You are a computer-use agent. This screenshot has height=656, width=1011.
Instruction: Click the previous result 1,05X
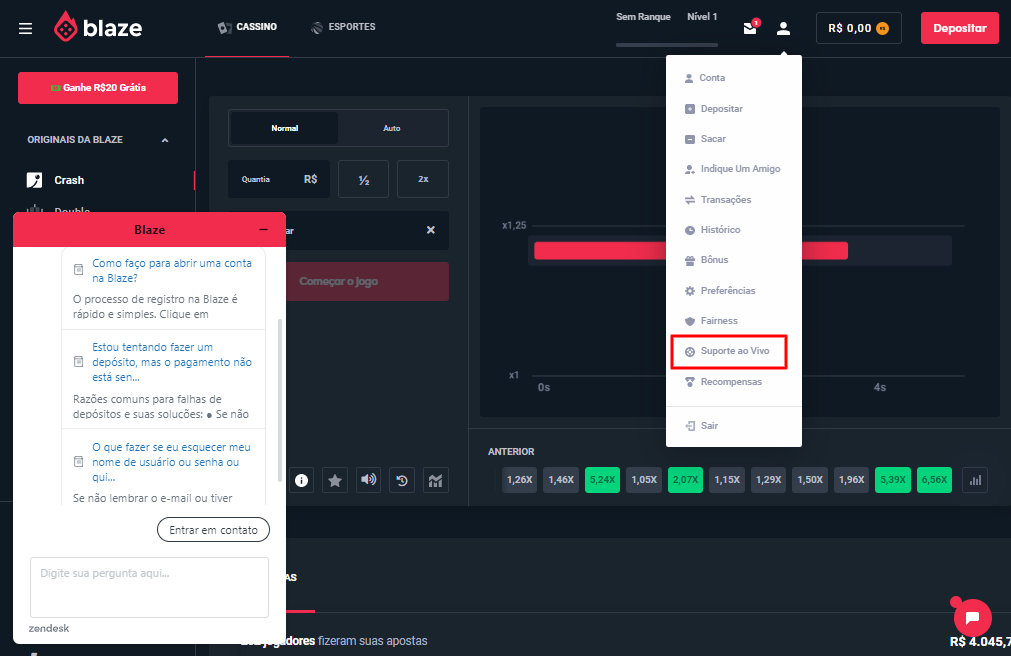click(x=643, y=480)
